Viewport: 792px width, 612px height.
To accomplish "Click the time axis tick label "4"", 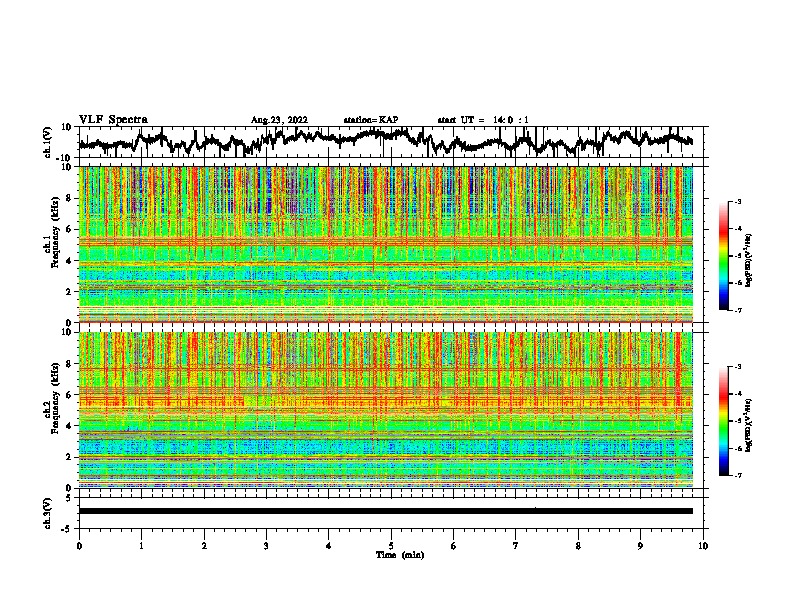I will 329,546.
